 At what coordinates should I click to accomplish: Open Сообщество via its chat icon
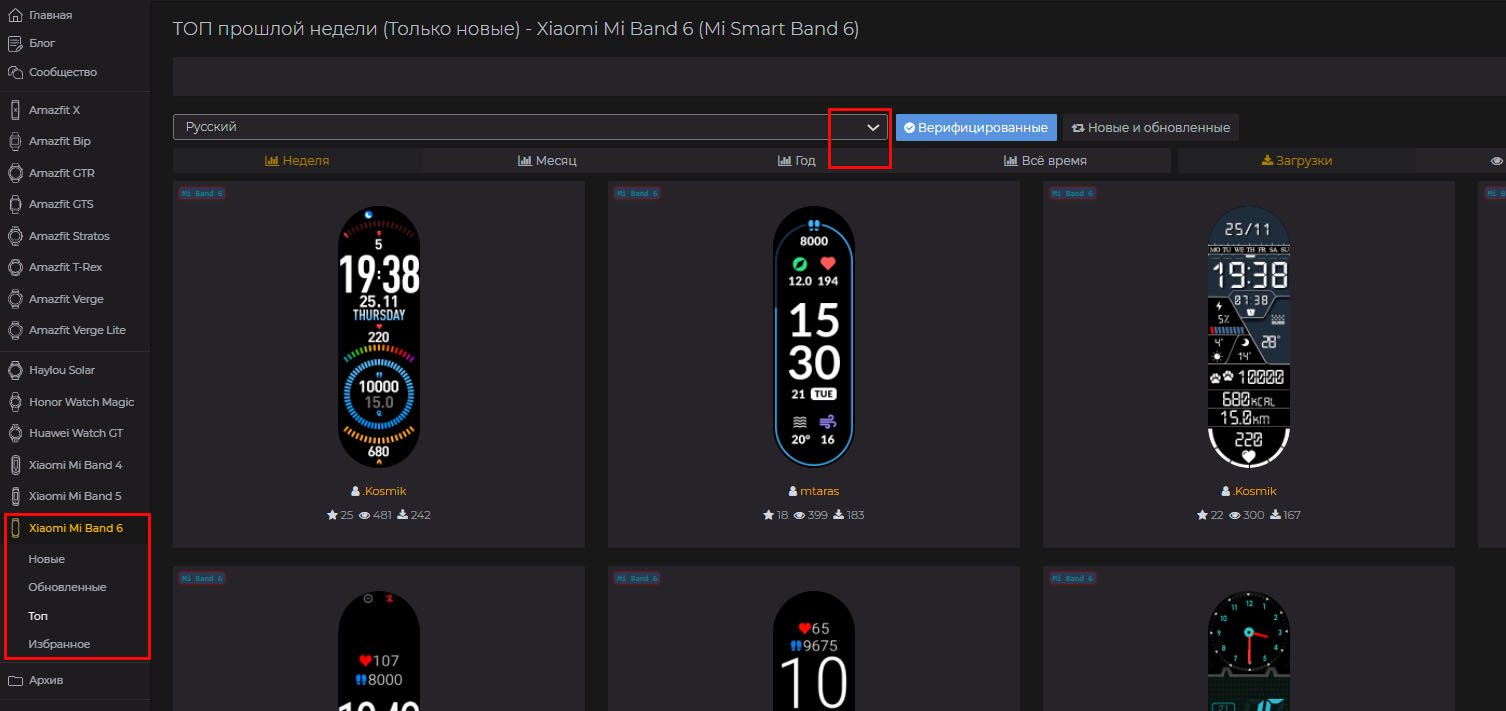(x=15, y=73)
